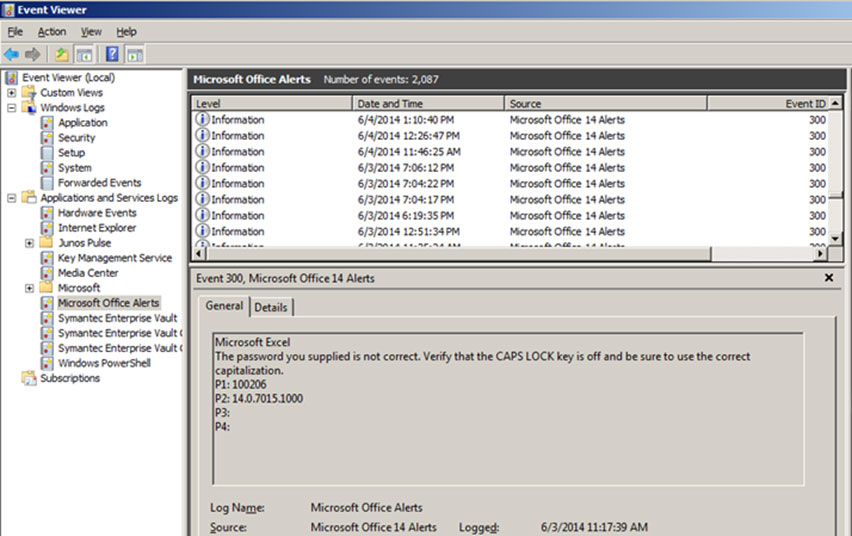Click the Event Viewer (Local) root icon
The height and width of the screenshot is (536, 852).
pyautogui.click(x=11, y=78)
